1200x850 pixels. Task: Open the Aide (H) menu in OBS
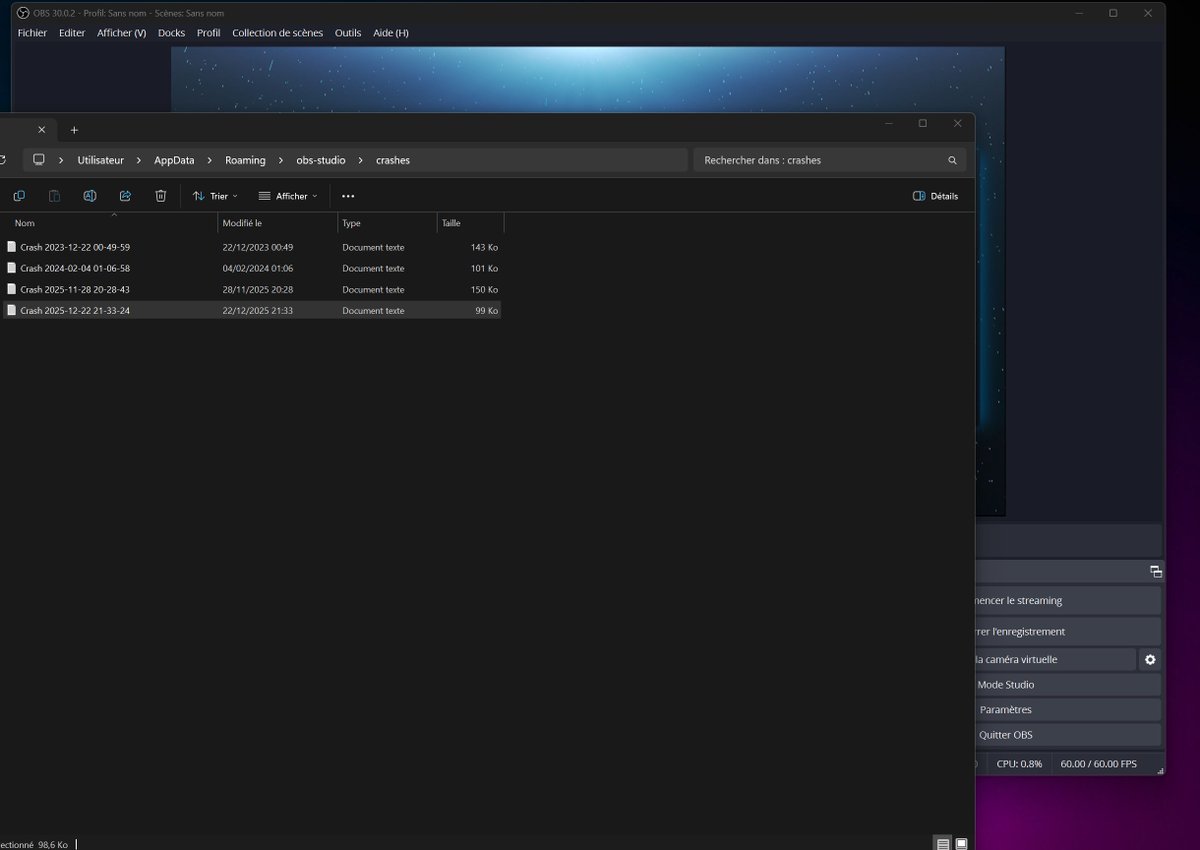point(391,33)
